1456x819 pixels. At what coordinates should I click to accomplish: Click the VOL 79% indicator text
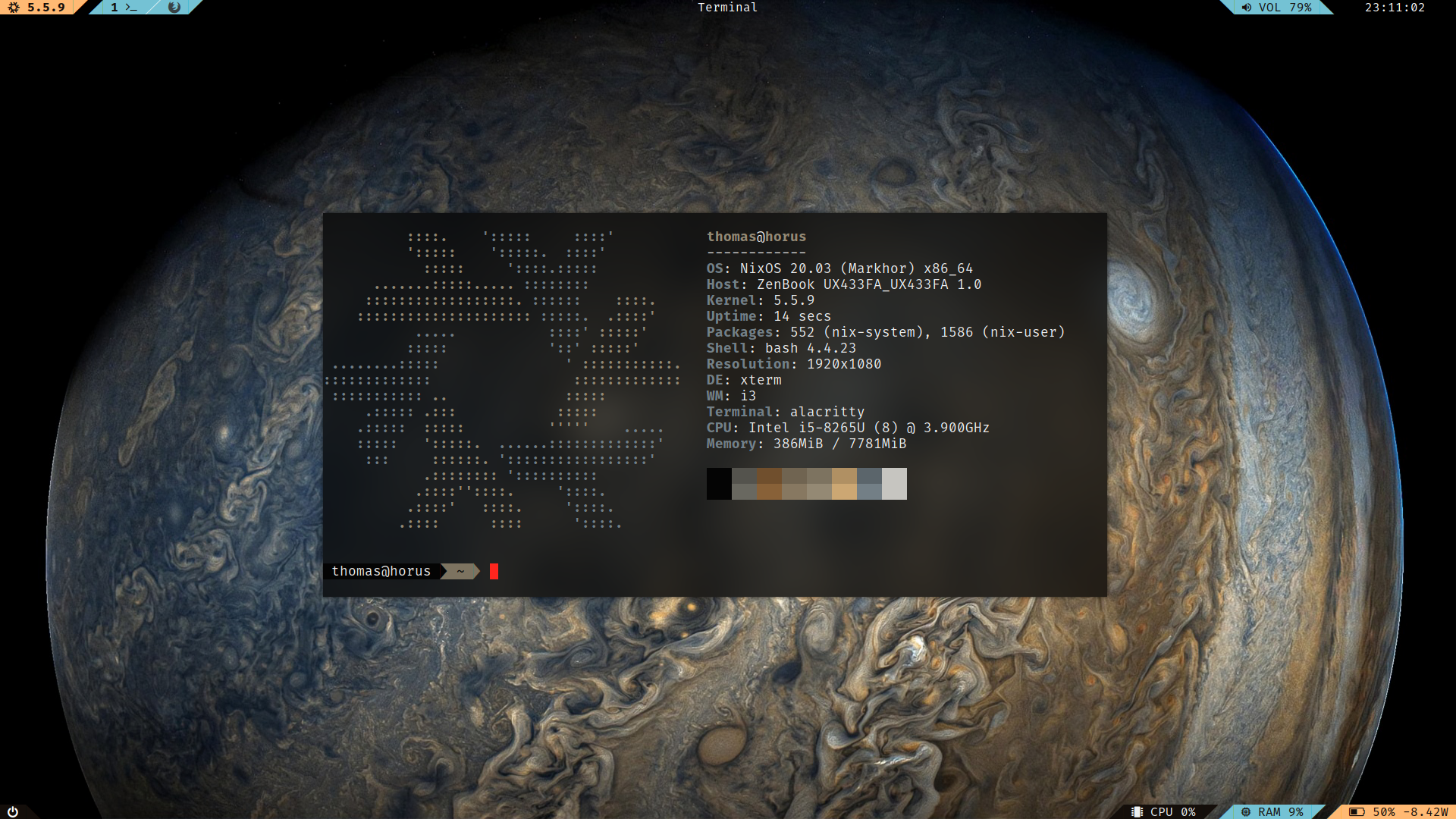pyautogui.click(x=1285, y=8)
